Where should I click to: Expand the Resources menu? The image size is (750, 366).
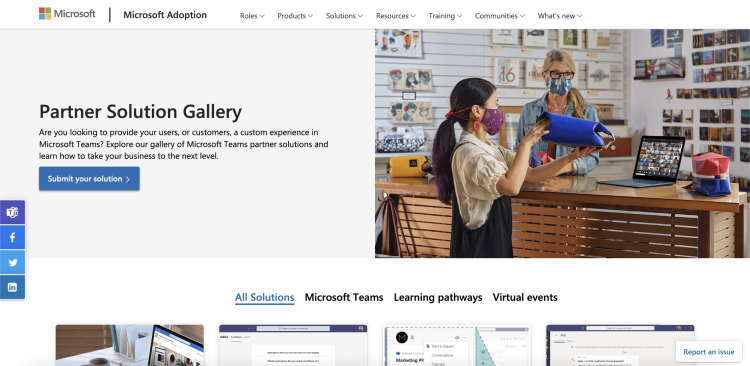pos(396,16)
